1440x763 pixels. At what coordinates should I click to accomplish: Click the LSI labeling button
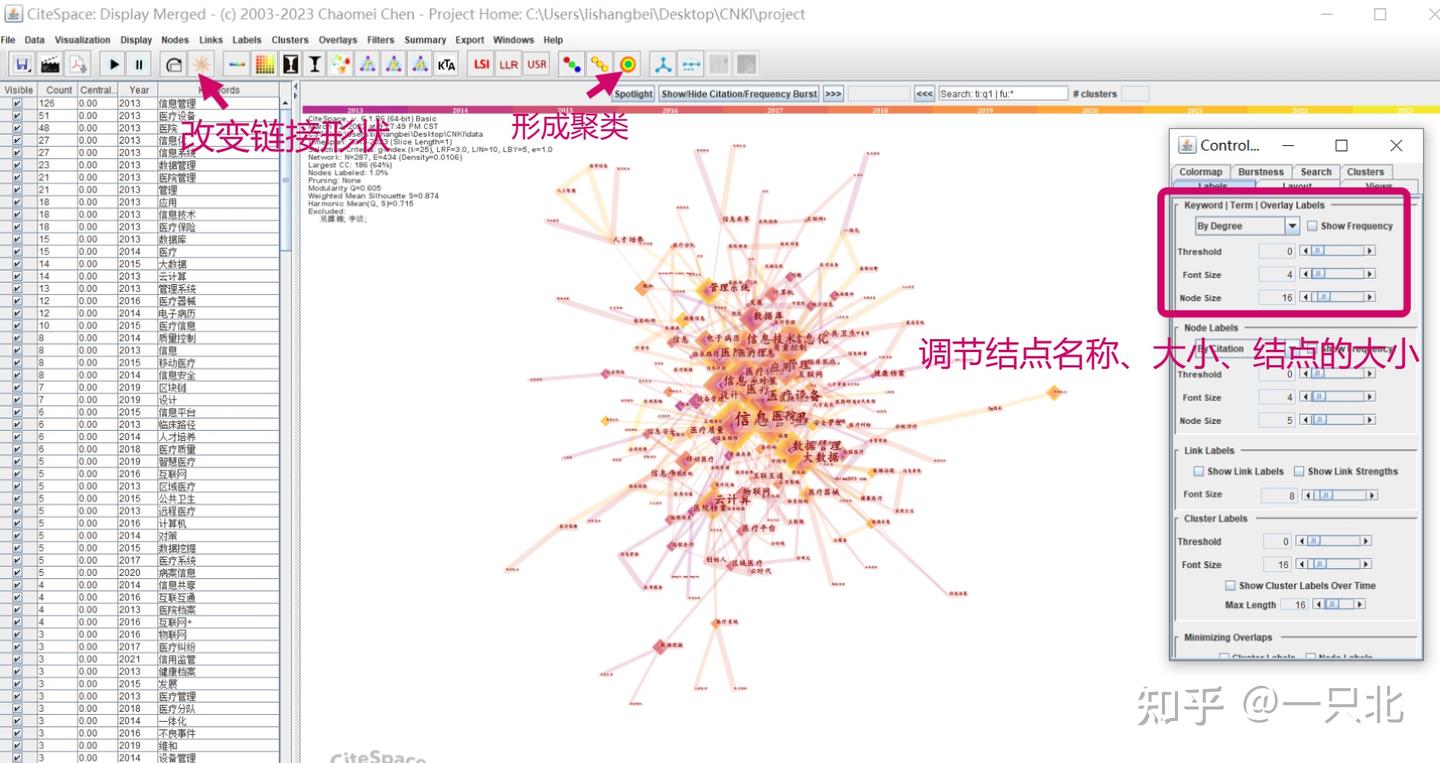pyautogui.click(x=481, y=63)
